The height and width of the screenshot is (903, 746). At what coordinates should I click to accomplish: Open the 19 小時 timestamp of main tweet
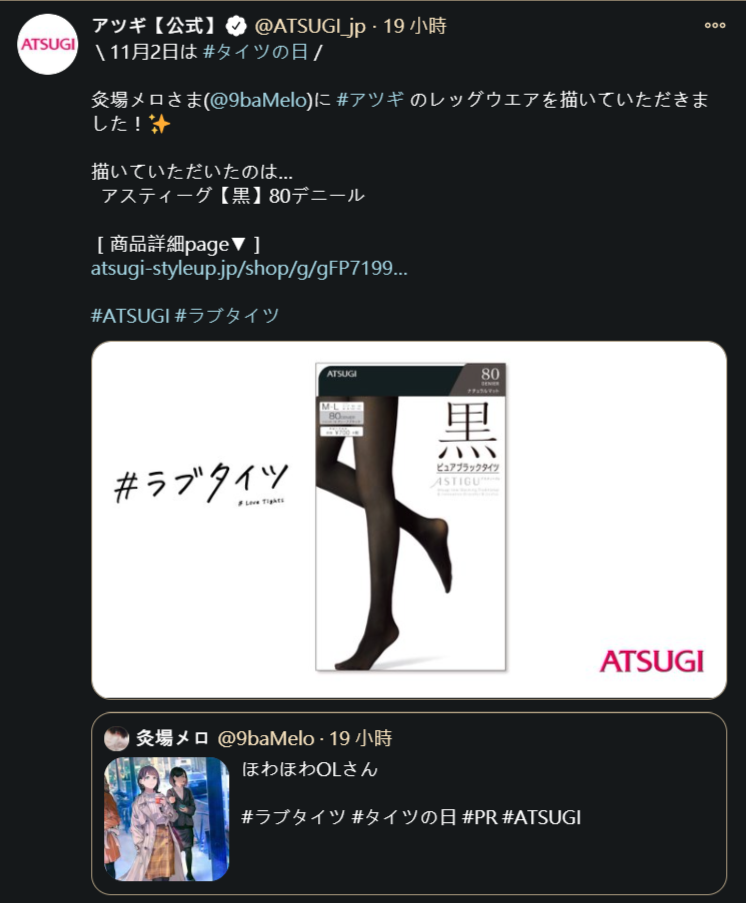415,26
